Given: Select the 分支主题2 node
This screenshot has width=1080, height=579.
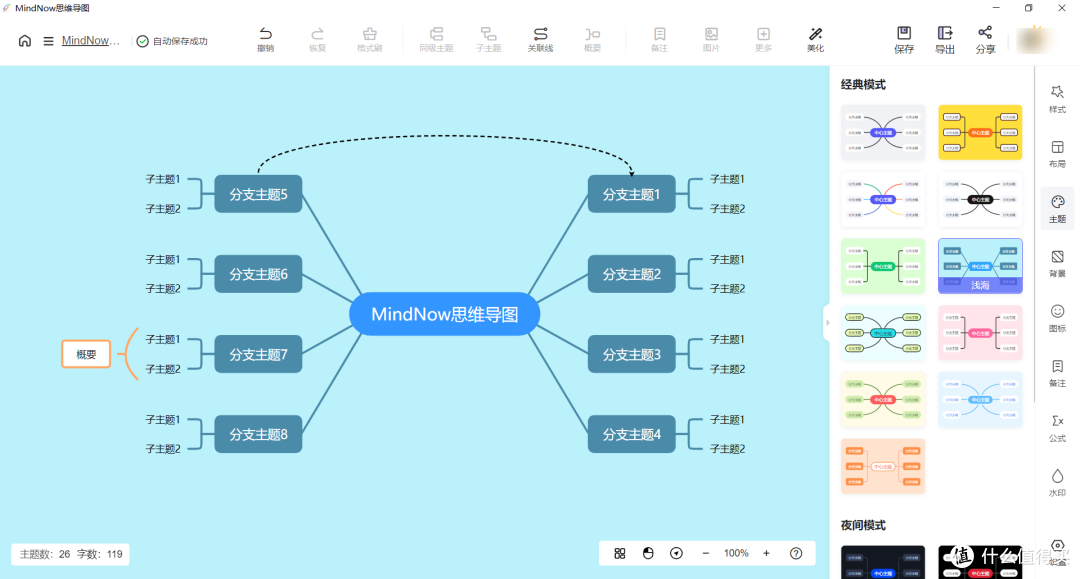Looking at the screenshot, I should click(x=632, y=274).
